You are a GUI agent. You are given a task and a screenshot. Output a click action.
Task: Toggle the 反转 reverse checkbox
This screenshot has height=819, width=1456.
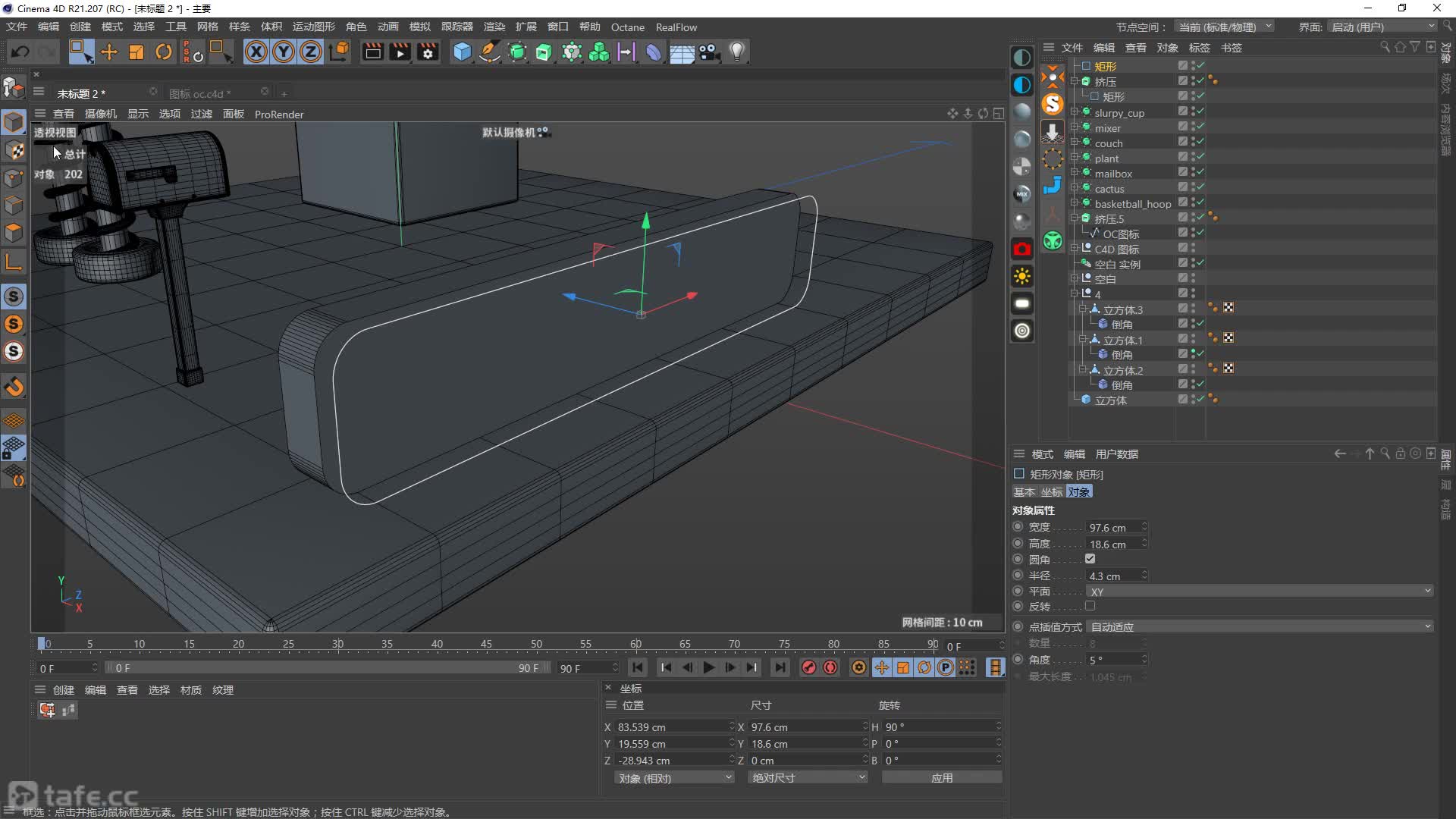1090,606
